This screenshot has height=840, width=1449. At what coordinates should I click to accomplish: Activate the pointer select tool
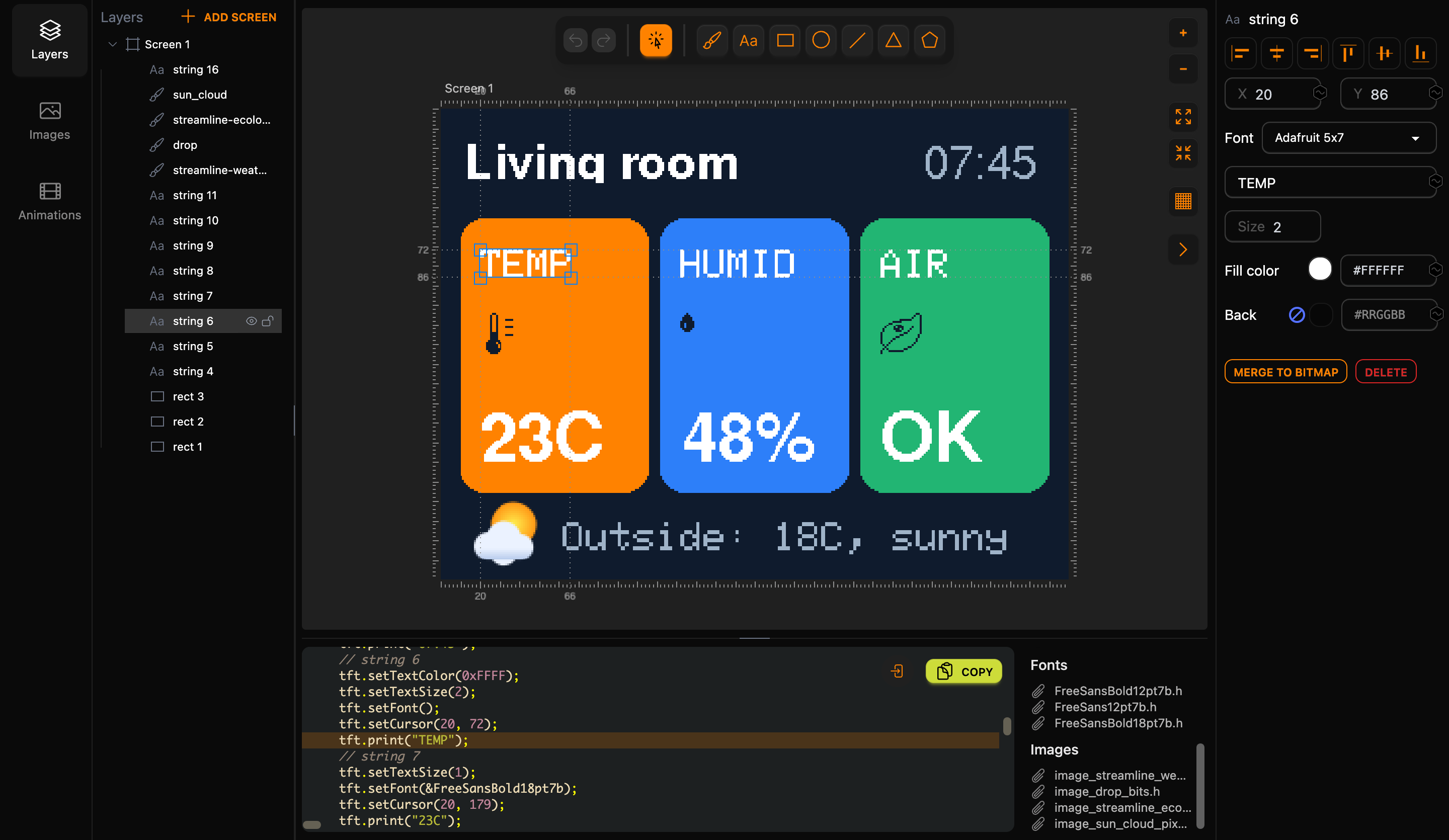click(656, 40)
